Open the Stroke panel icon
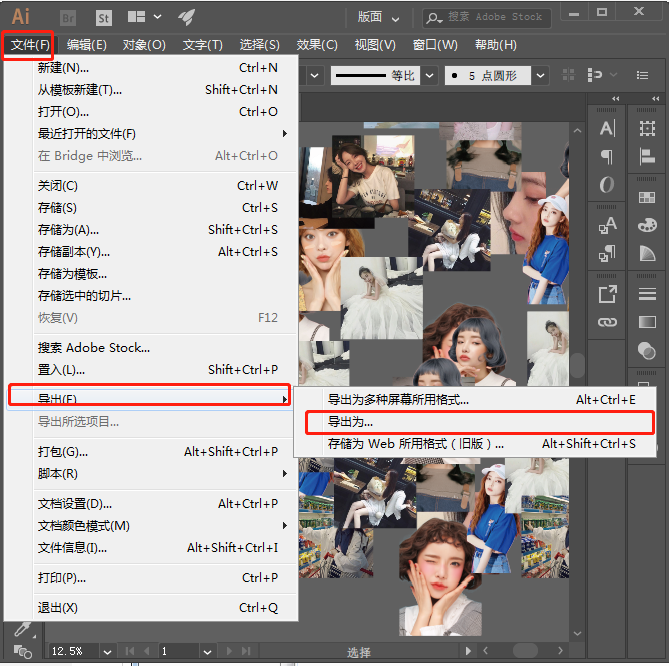The image size is (669, 666). [647, 294]
